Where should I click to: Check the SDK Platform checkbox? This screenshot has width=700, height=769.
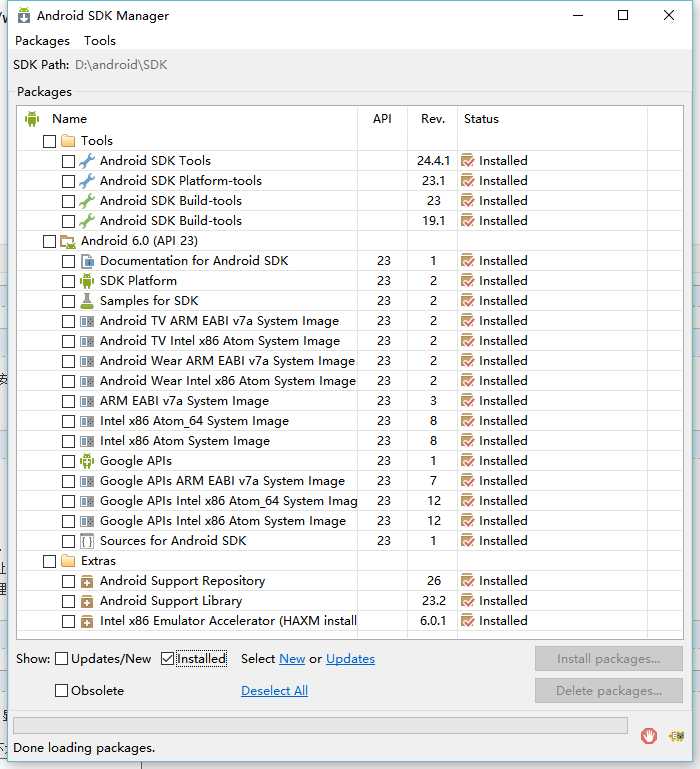pyautogui.click(x=68, y=282)
